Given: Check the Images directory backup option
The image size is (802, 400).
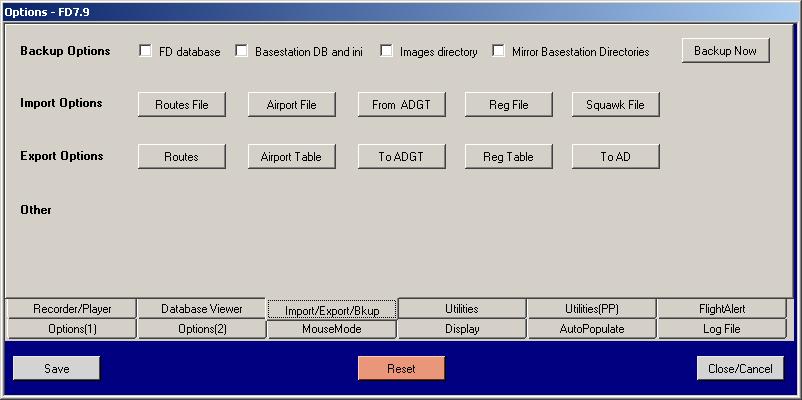Looking at the screenshot, I should 387,51.
